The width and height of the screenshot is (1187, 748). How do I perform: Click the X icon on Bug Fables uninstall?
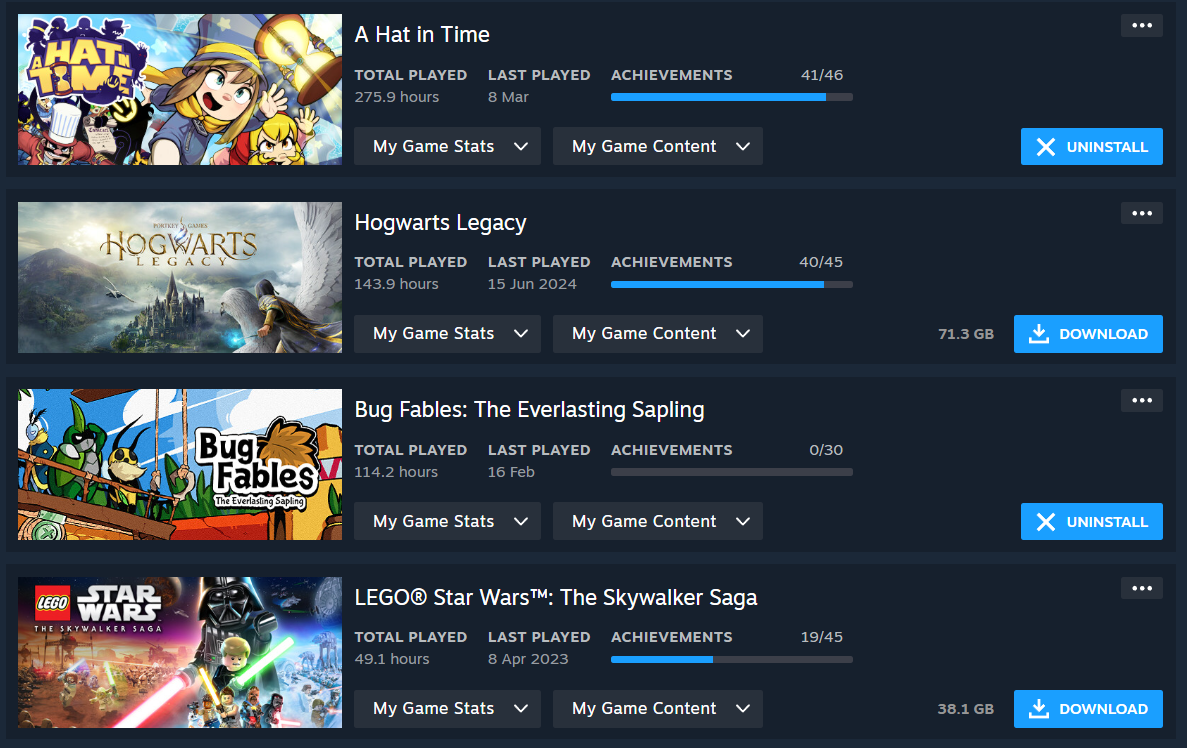point(1045,522)
